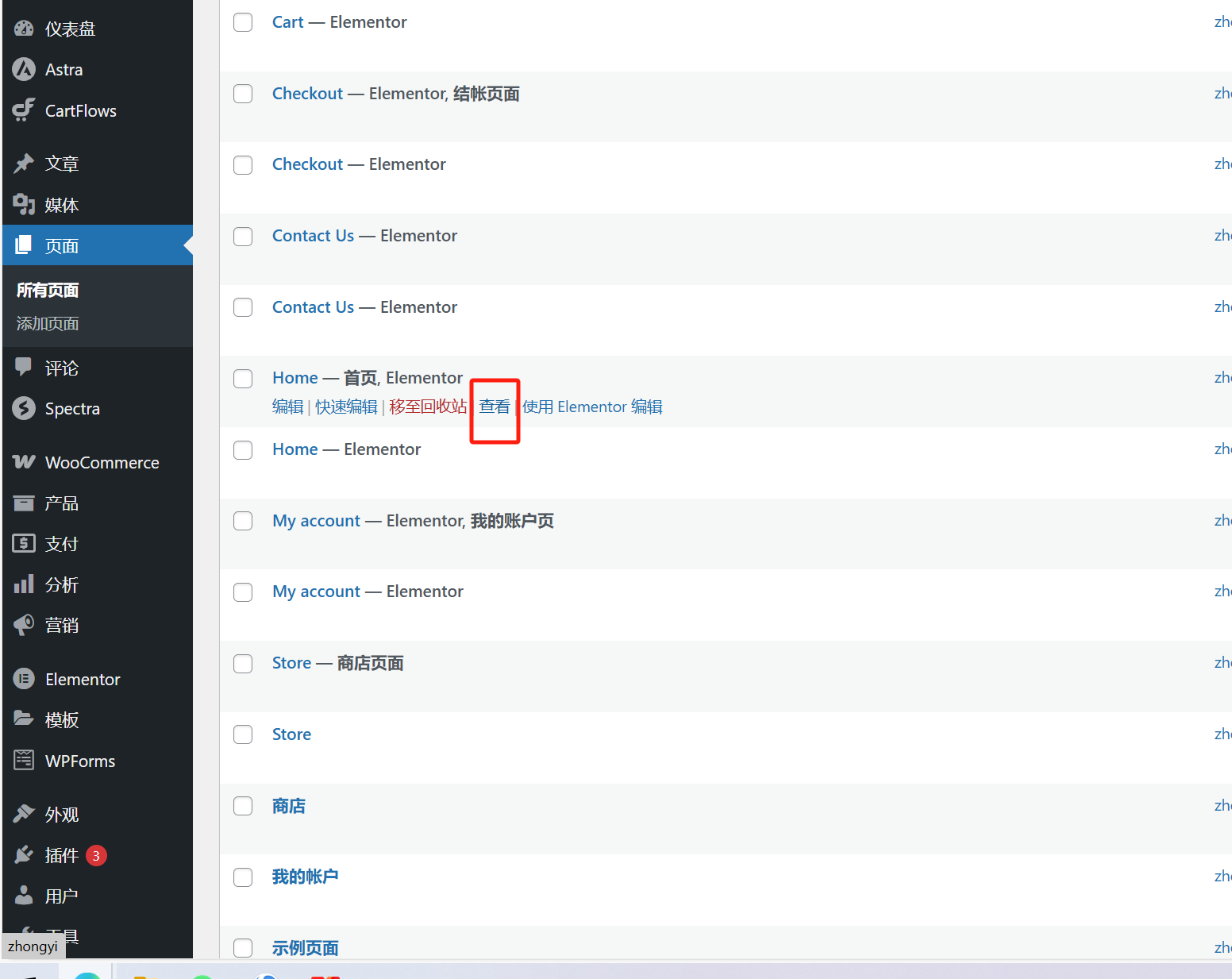The width and height of the screenshot is (1232, 979).
Task: Tick the Checkout 结帐页面 row checkbox
Action: (x=243, y=94)
